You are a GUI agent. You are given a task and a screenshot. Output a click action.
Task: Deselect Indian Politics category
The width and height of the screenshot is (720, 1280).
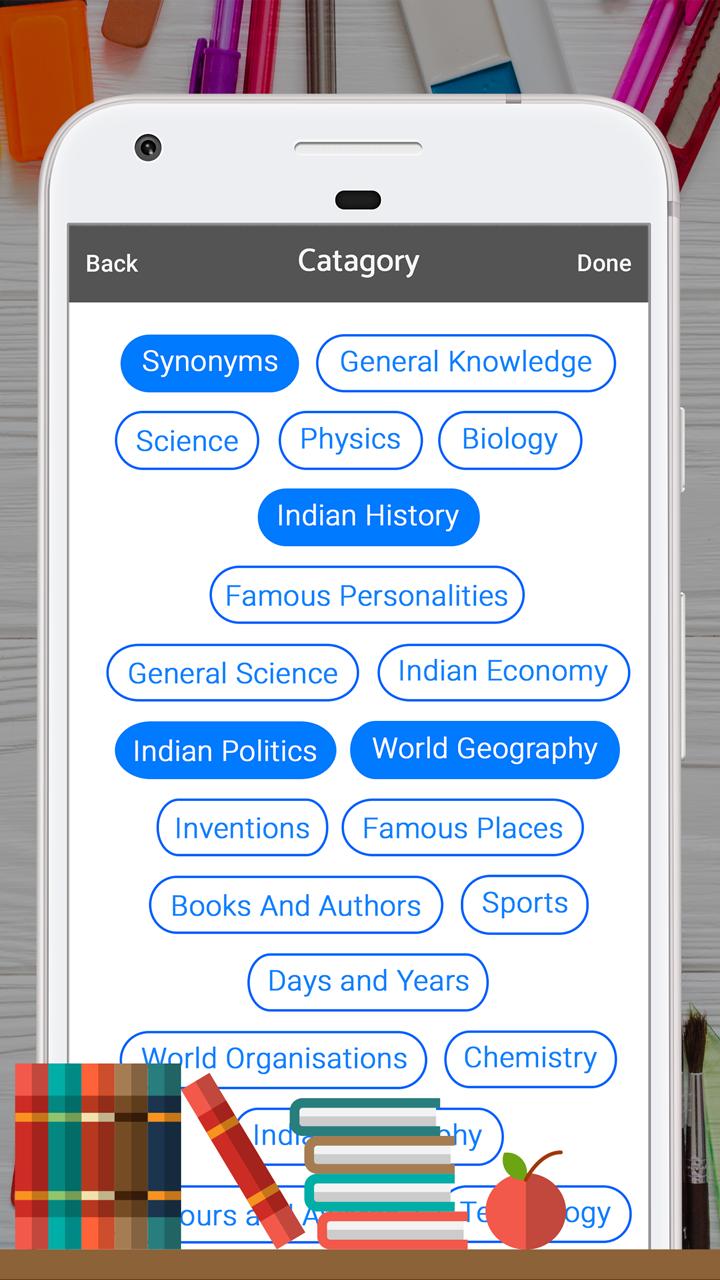225,750
